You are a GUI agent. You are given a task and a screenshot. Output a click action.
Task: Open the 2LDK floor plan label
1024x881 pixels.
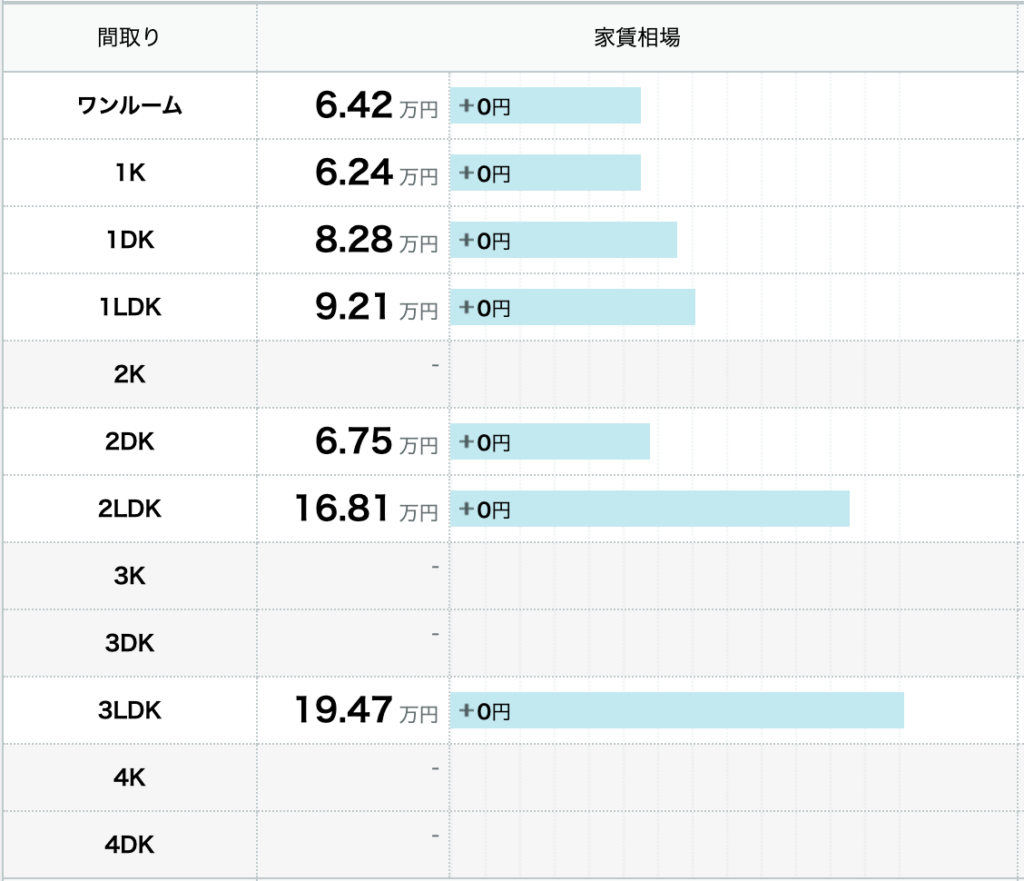[x=129, y=508]
